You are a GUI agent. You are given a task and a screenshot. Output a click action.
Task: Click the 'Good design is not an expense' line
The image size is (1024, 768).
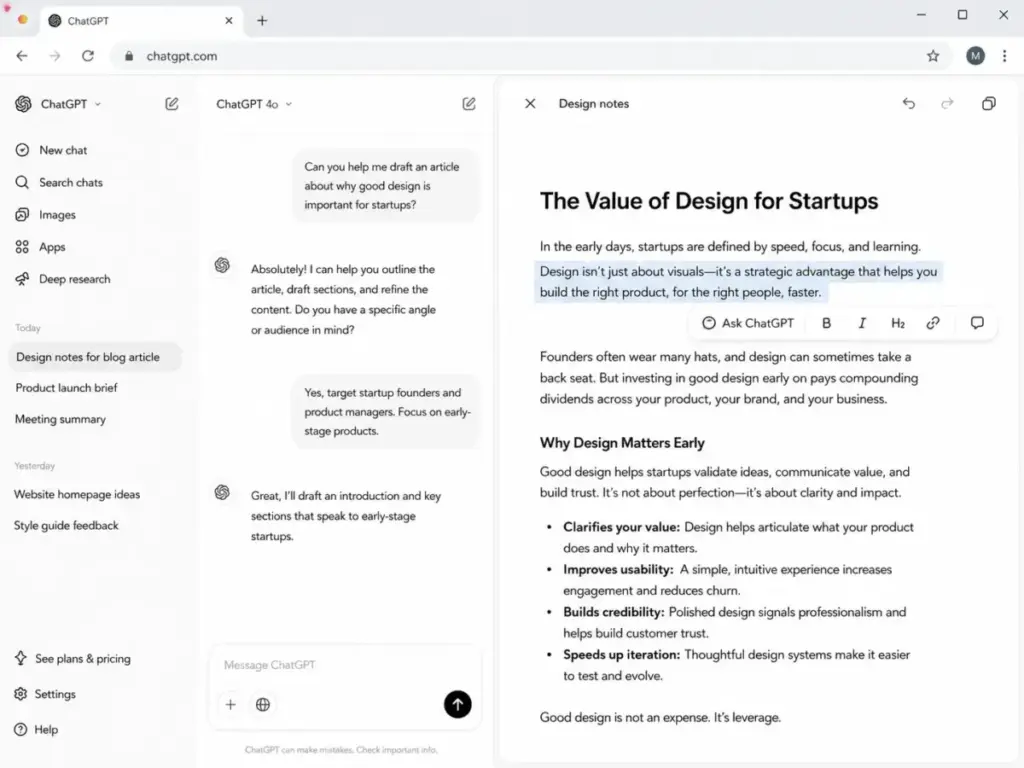coord(660,717)
